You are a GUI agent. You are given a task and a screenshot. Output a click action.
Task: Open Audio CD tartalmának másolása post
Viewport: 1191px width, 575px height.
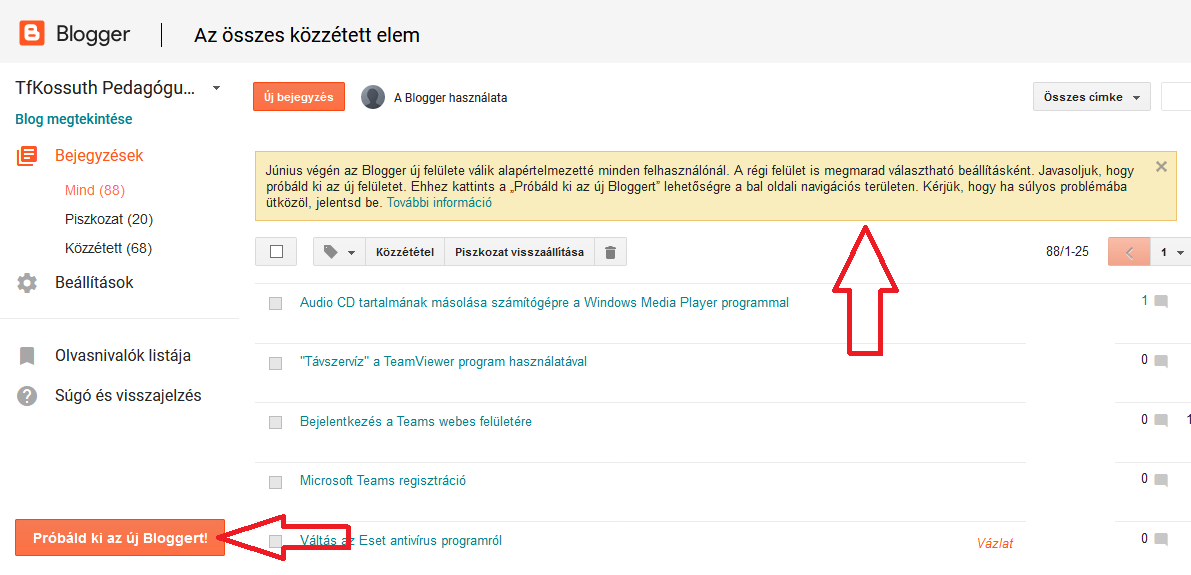tap(545, 302)
